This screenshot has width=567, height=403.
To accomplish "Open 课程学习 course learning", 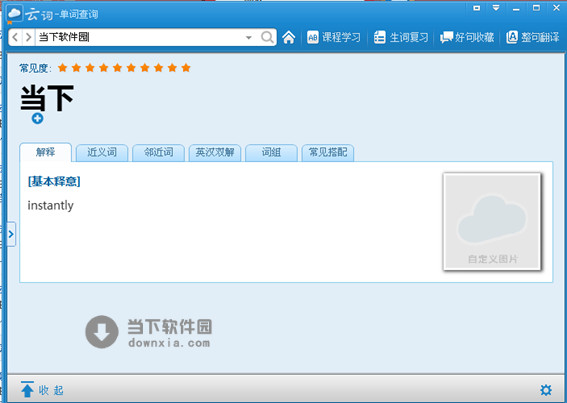I will click(x=333, y=37).
